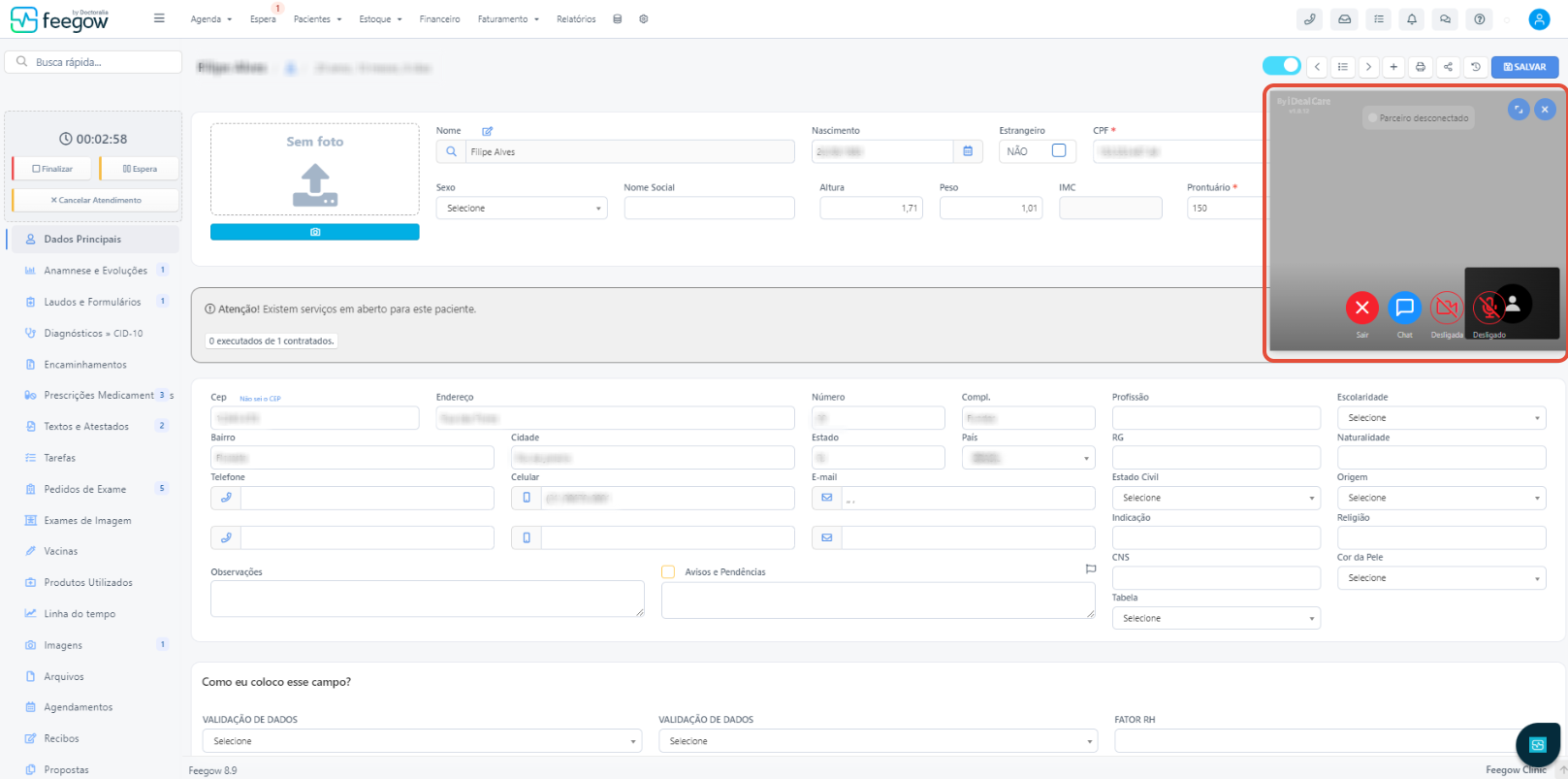Screen dimensions: 1568x779
Task: Upload photo in Sem foto area
Action: coord(315,170)
